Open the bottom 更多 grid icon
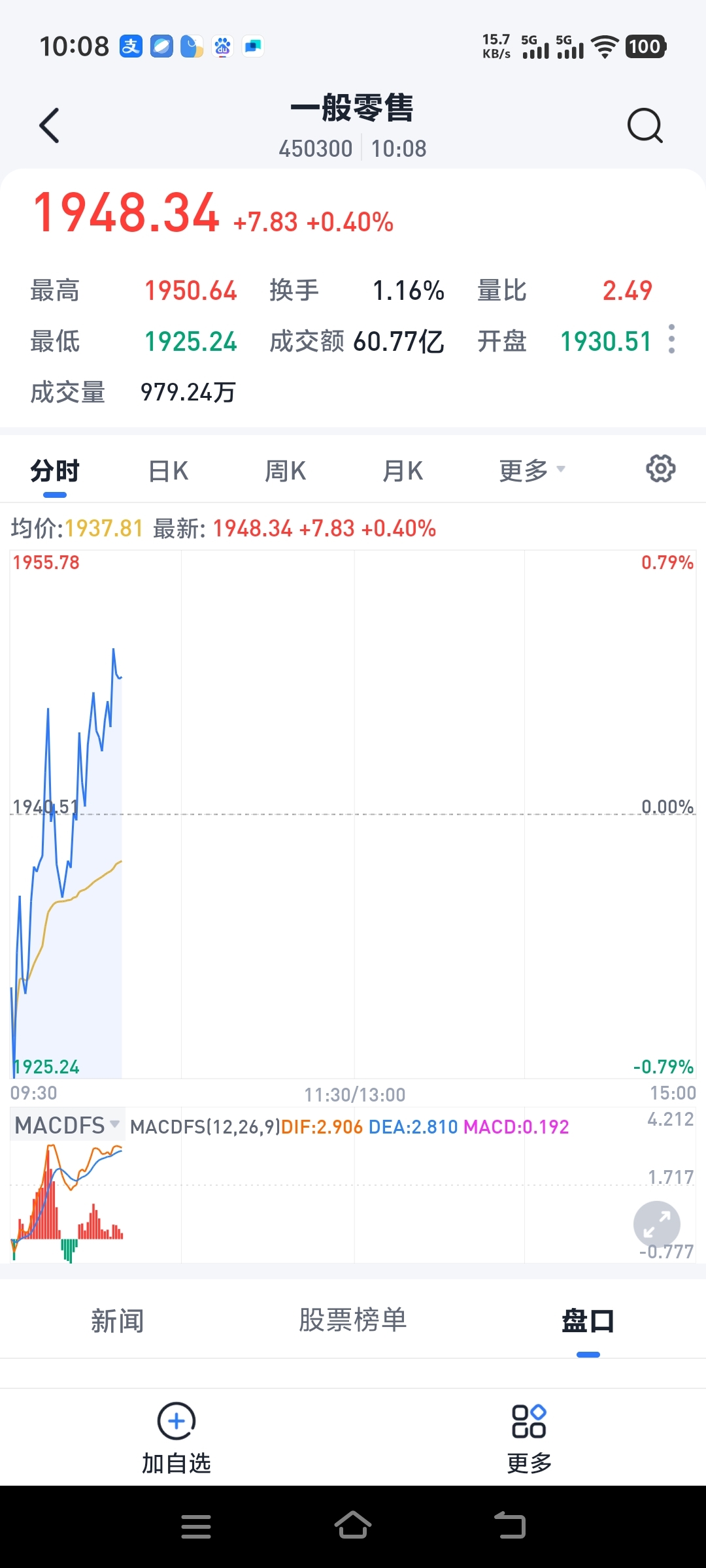The width and height of the screenshot is (706, 1568). tap(529, 1421)
